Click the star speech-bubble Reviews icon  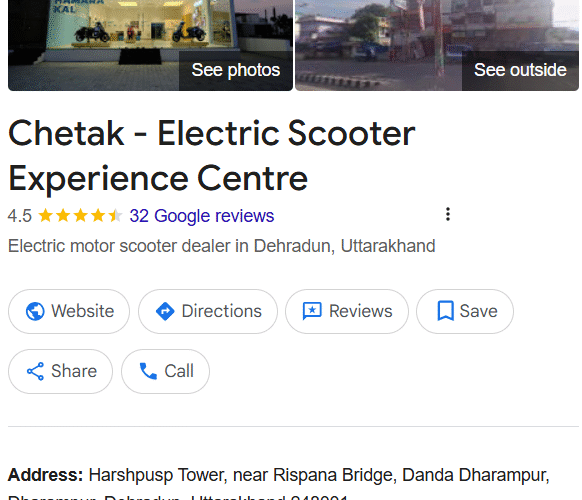(312, 311)
